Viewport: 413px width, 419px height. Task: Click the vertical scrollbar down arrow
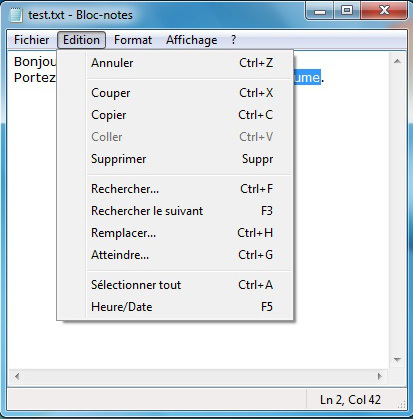point(397,360)
